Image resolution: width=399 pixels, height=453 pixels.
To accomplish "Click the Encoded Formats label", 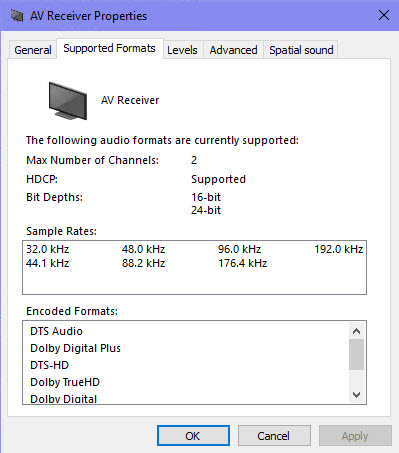I will [72, 311].
